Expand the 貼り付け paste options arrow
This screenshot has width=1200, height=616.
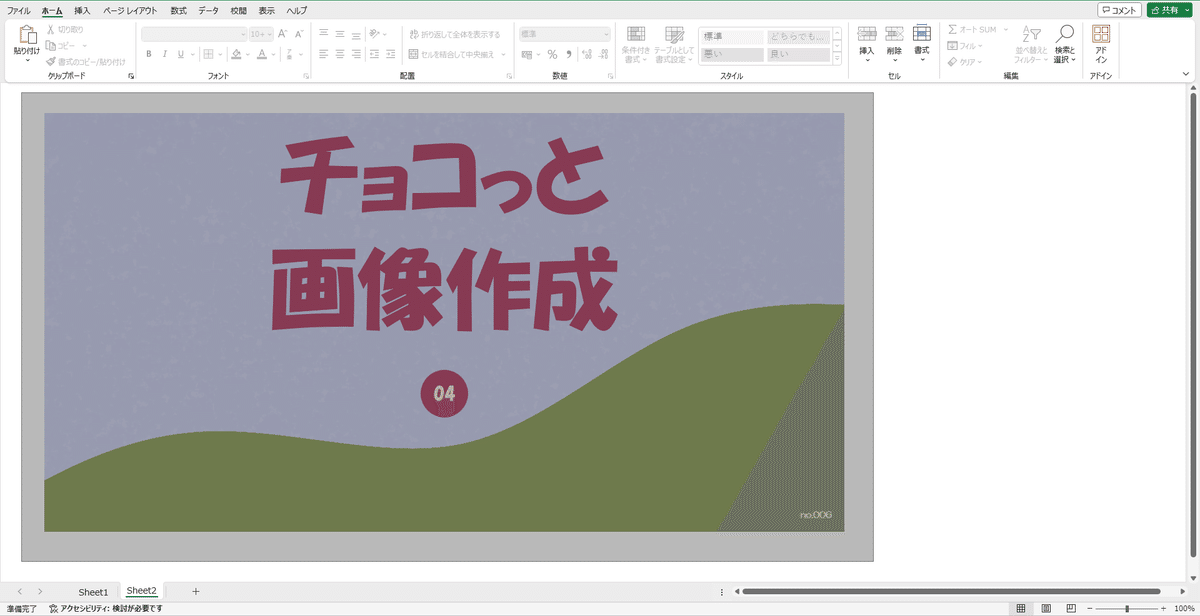pos(27,60)
